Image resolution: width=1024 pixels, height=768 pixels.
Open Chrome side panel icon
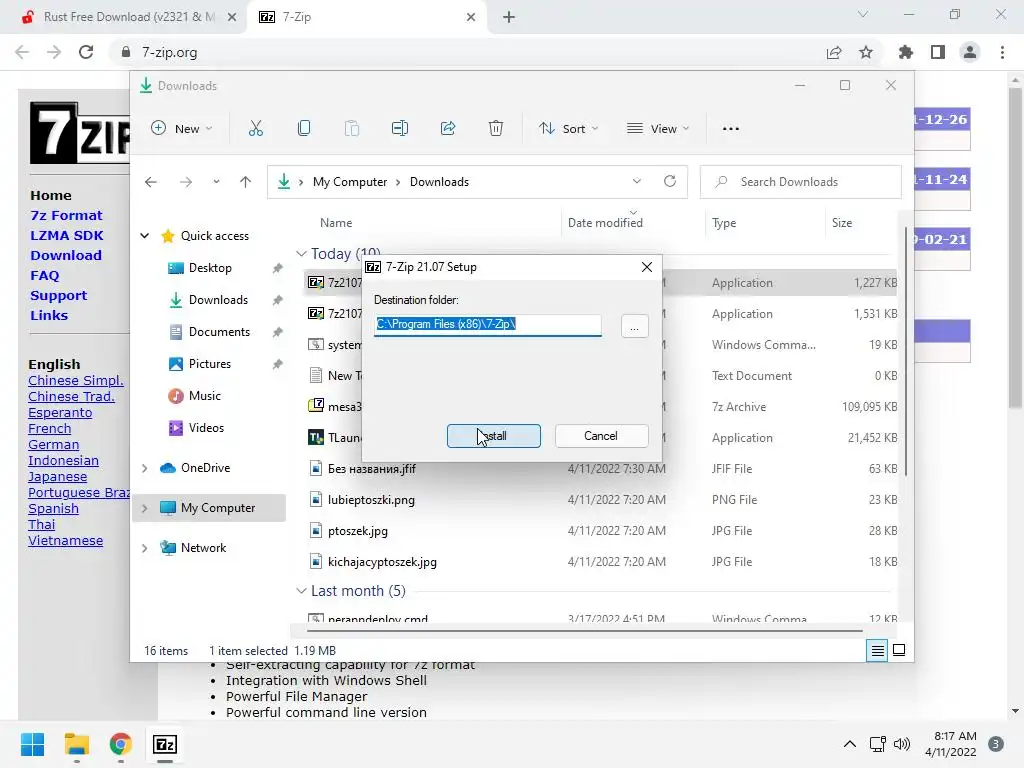[x=938, y=52]
